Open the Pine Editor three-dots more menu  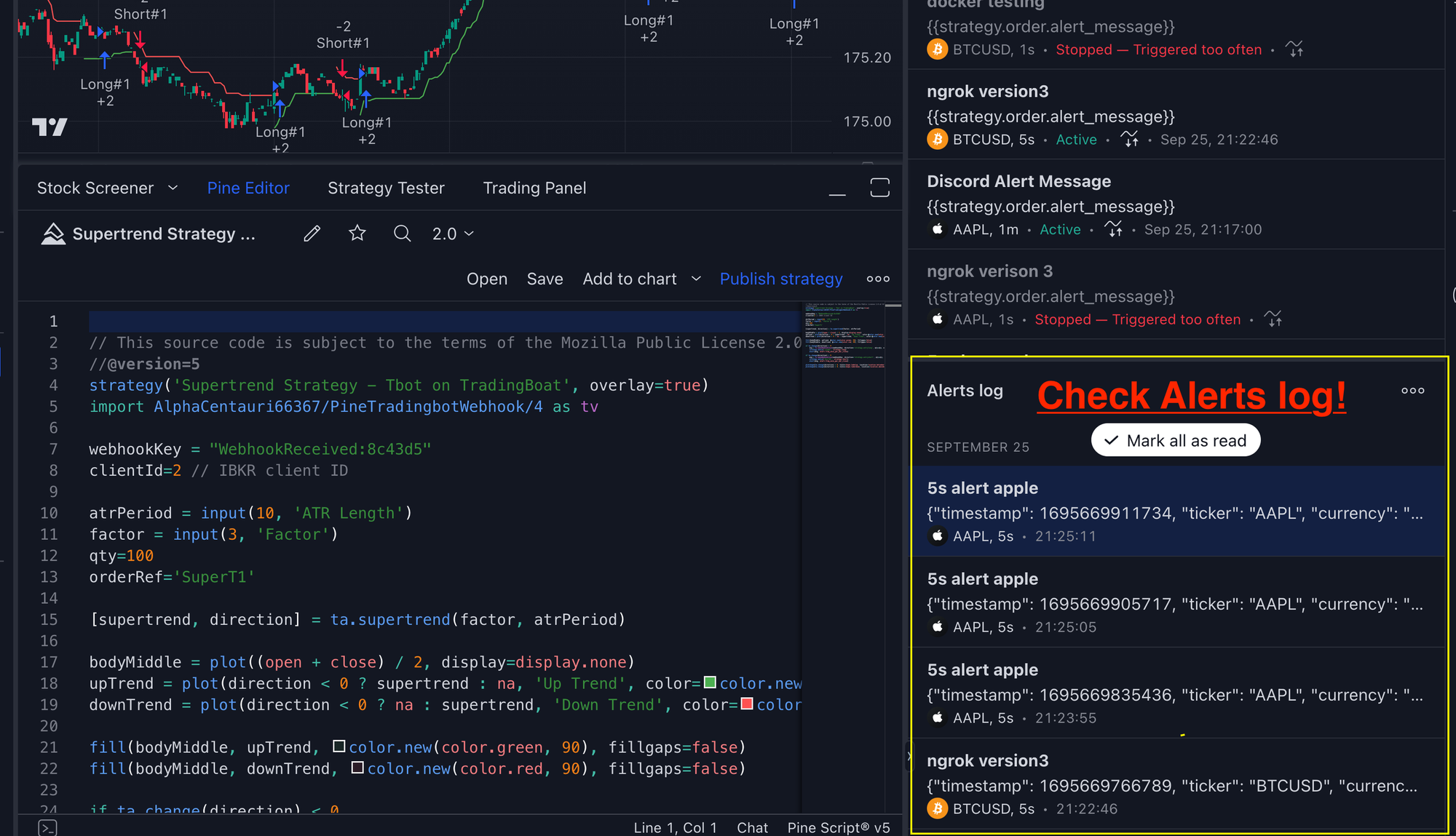point(878,279)
